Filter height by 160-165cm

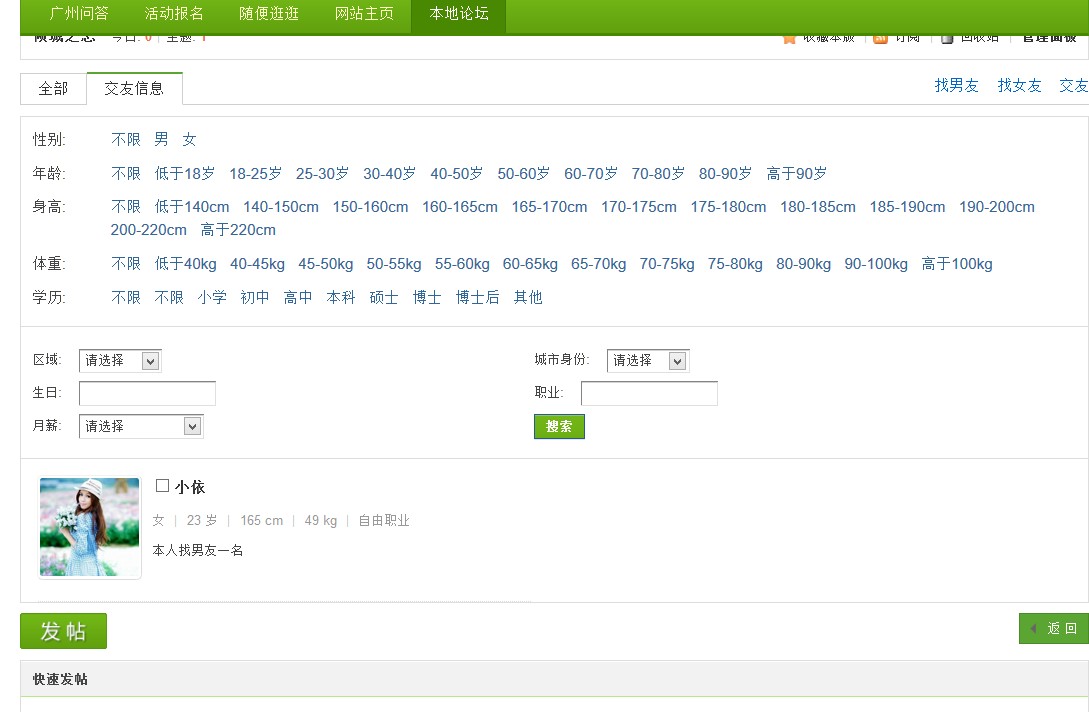pyautogui.click(x=460, y=207)
